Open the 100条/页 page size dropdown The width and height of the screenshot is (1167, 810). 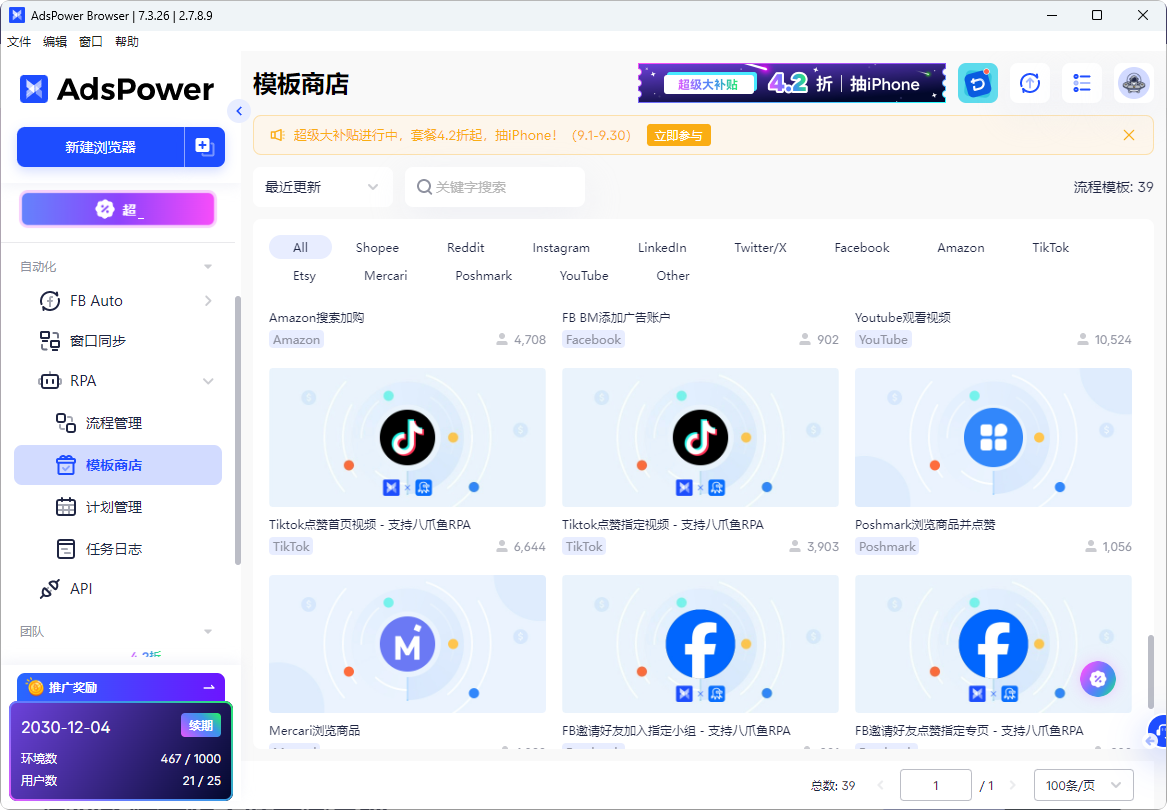1083,786
